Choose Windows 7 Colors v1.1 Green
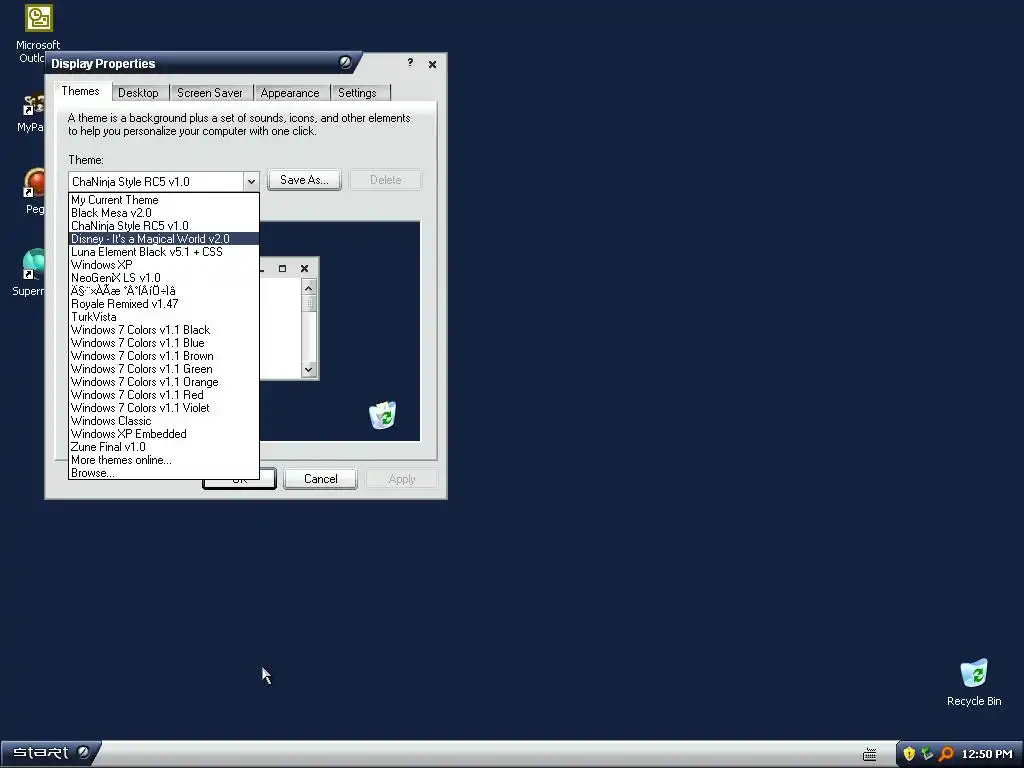Image resolution: width=1024 pixels, height=768 pixels. [x=164, y=369]
